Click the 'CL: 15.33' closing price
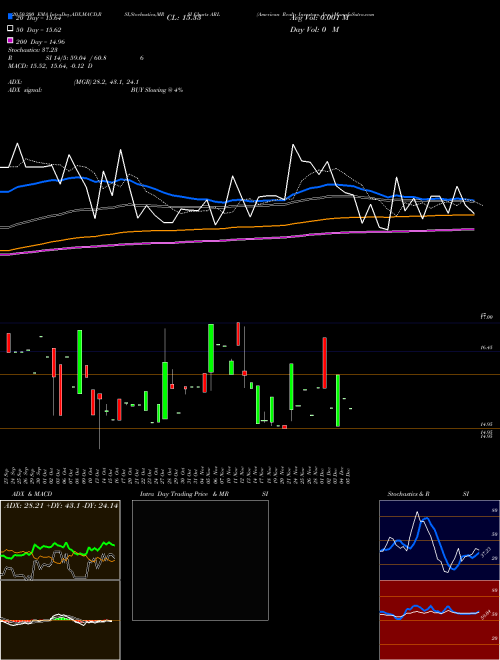The height and width of the screenshot is (660, 500). [x=184, y=18]
